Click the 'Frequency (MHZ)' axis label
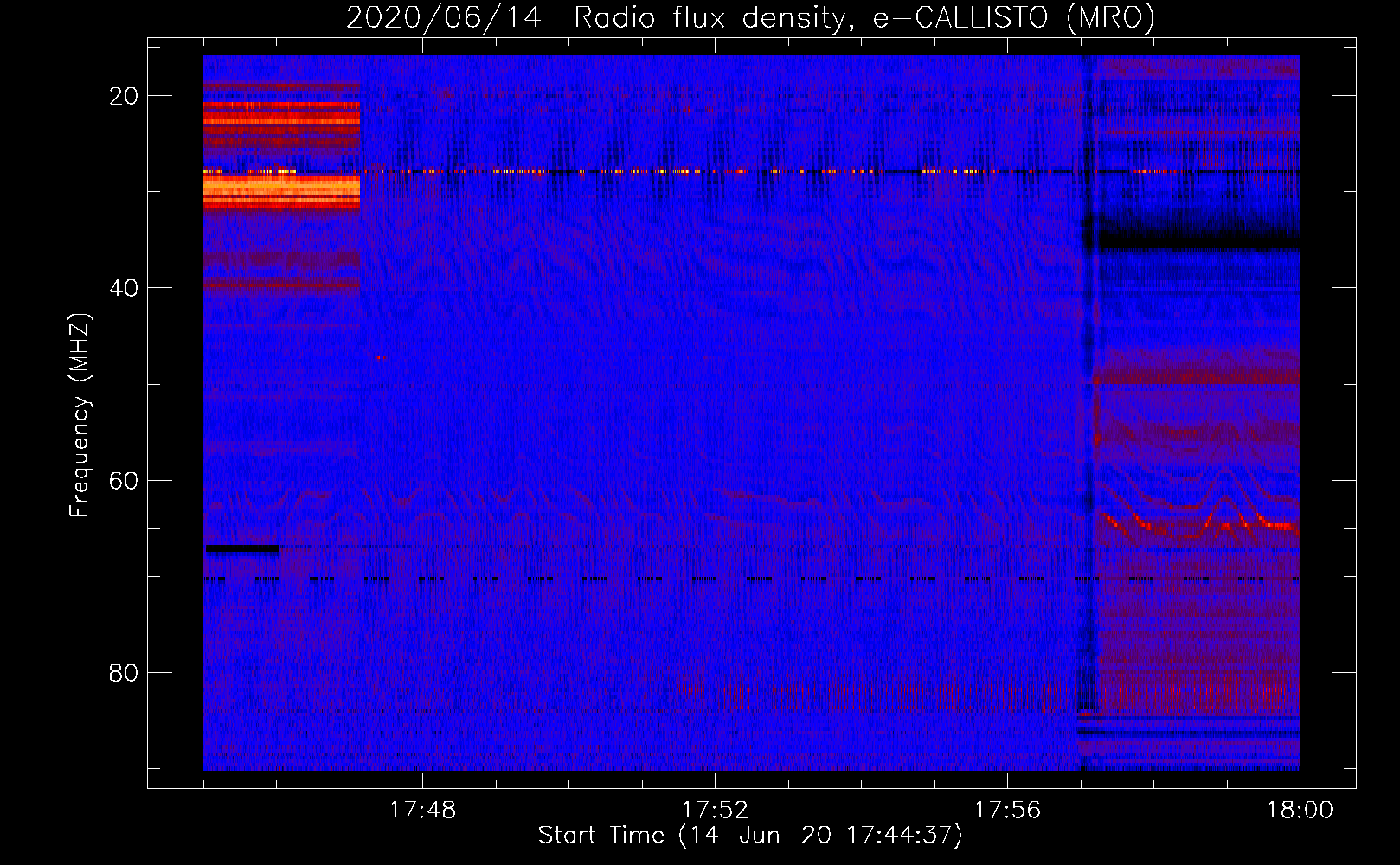Viewport: 1400px width, 865px height. [x=80, y=415]
